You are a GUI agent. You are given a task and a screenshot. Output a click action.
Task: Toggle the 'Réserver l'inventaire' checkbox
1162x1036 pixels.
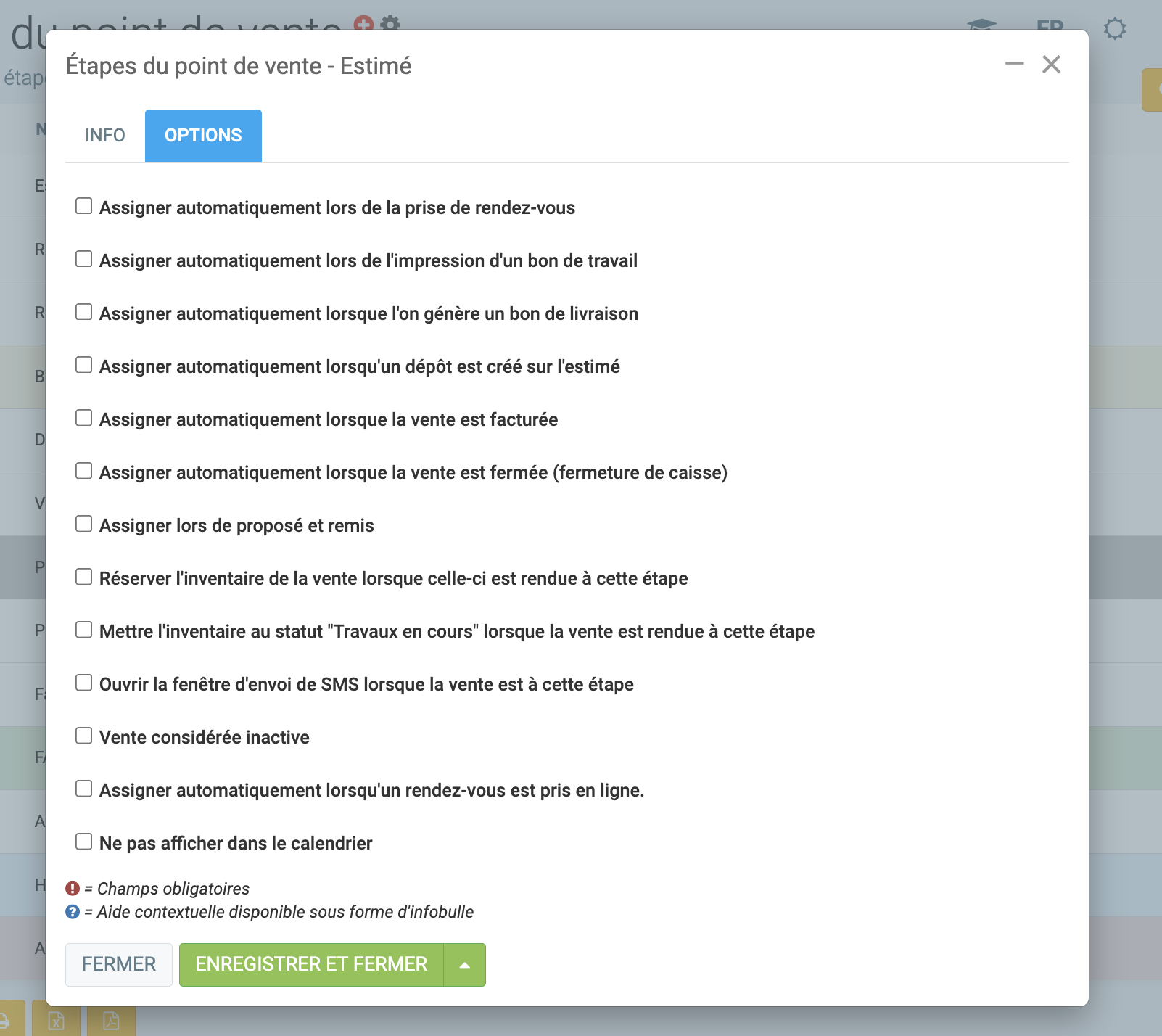(x=84, y=577)
